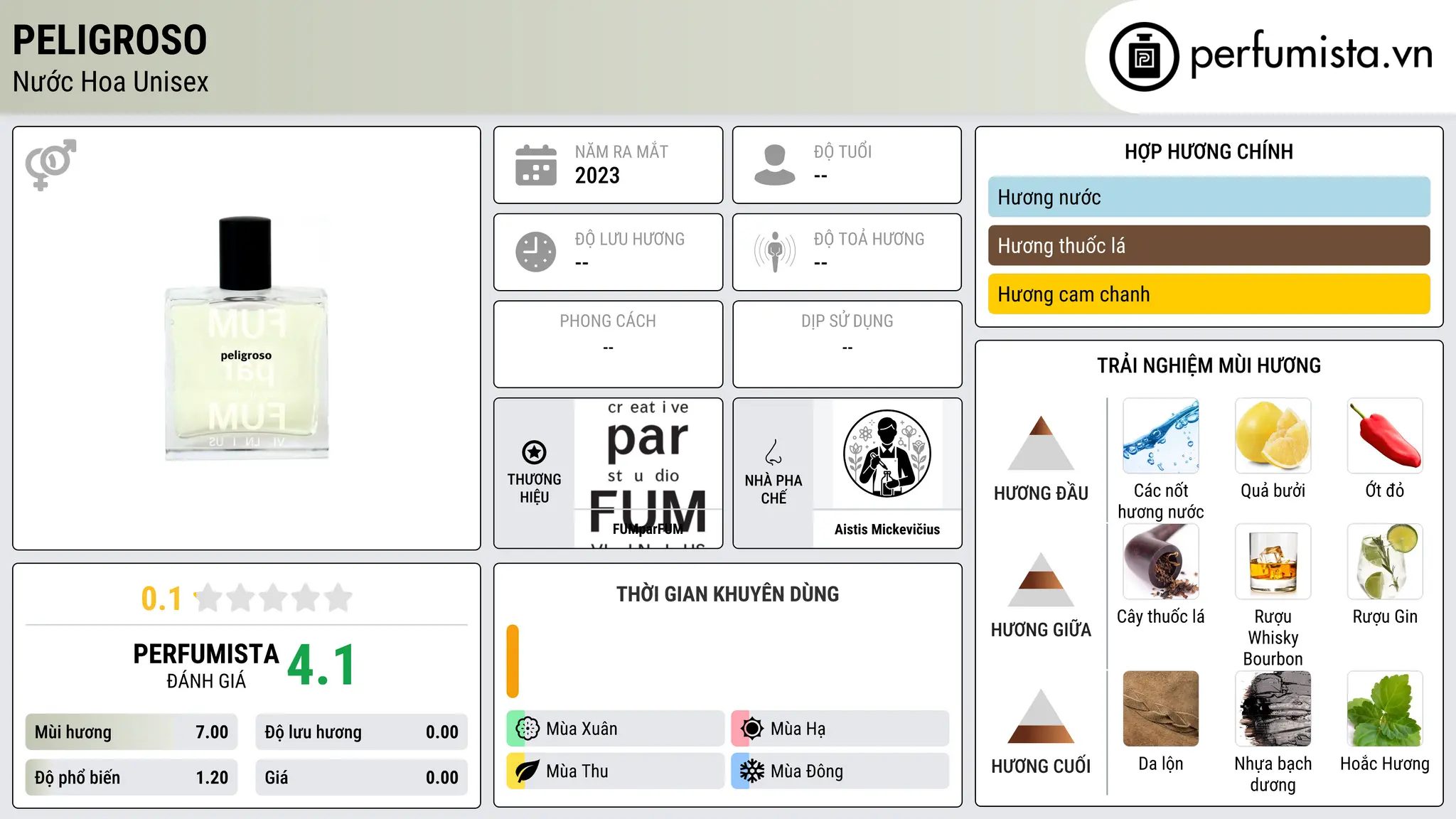The image size is (1456, 819).
Task: Select the Rượu Whisky Bourbon note image
Action: (1273, 562)
